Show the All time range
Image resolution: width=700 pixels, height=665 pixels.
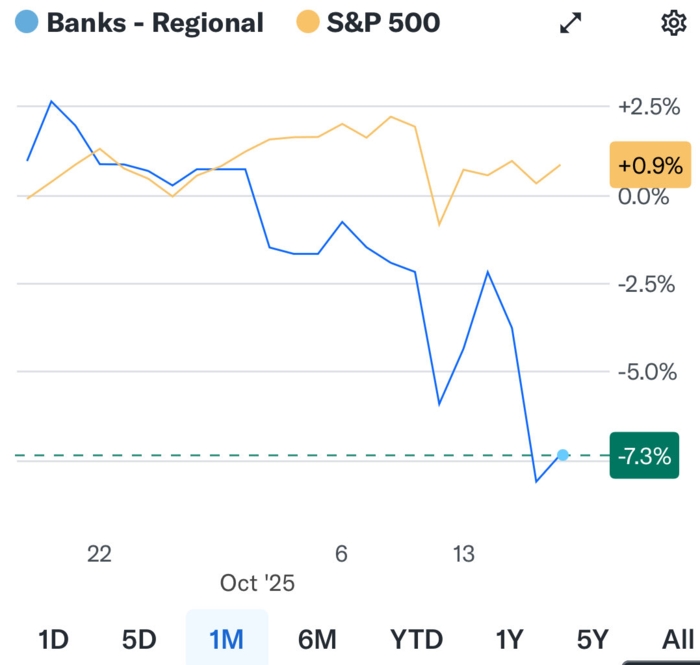pos(677,639)
